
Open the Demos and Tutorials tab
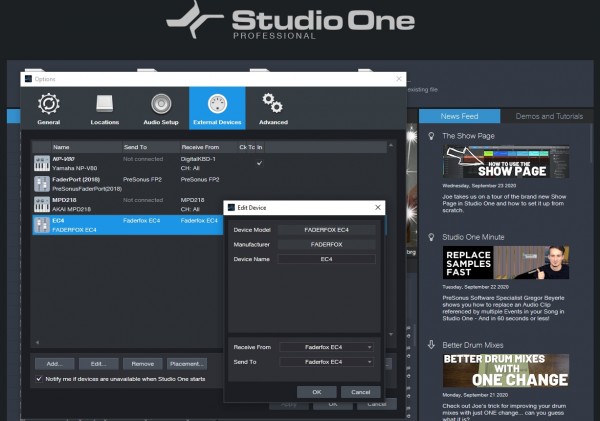pyautogui.click(x=549, y=116)
